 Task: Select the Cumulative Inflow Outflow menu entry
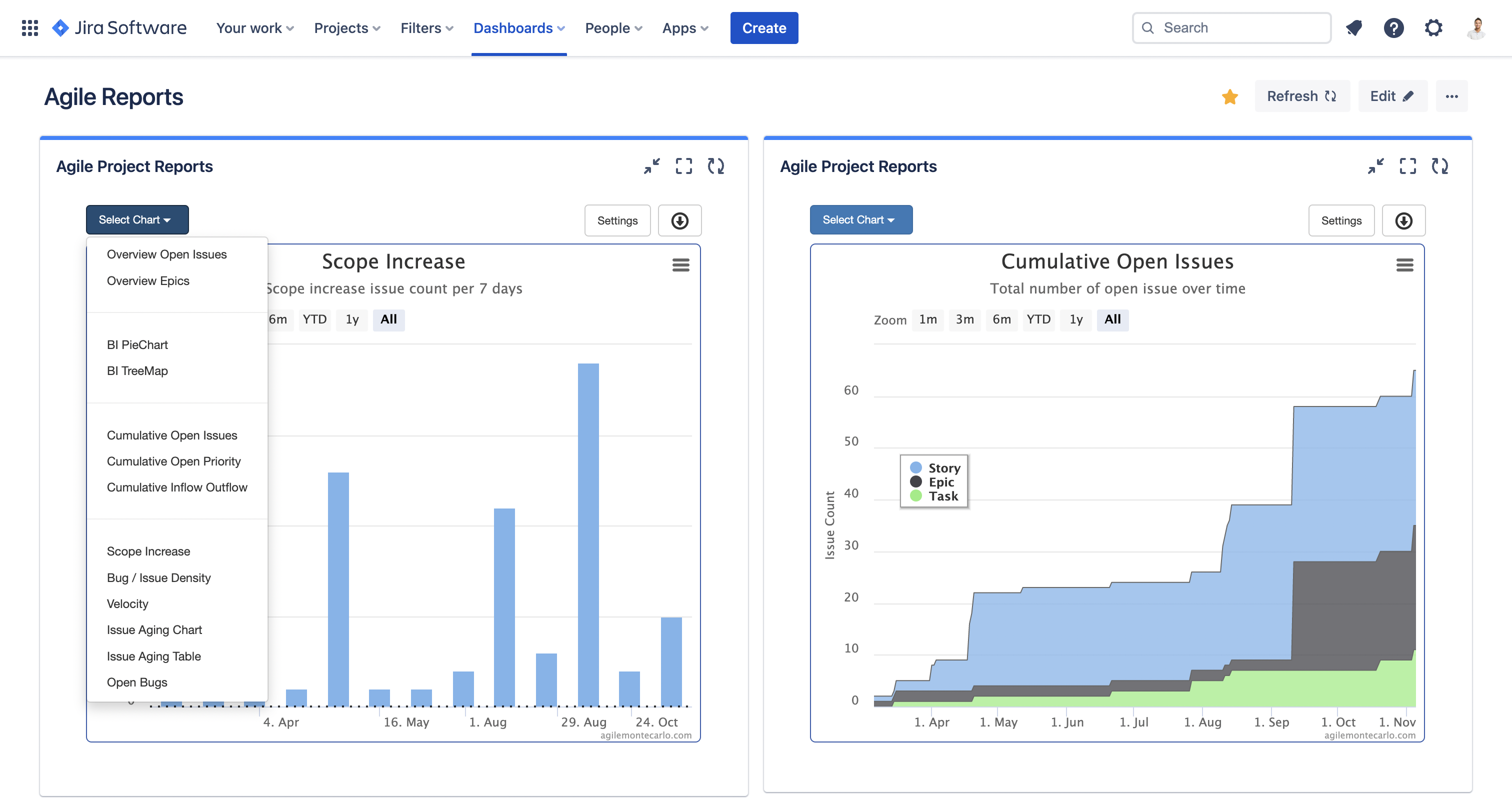(x=176, y=487)
